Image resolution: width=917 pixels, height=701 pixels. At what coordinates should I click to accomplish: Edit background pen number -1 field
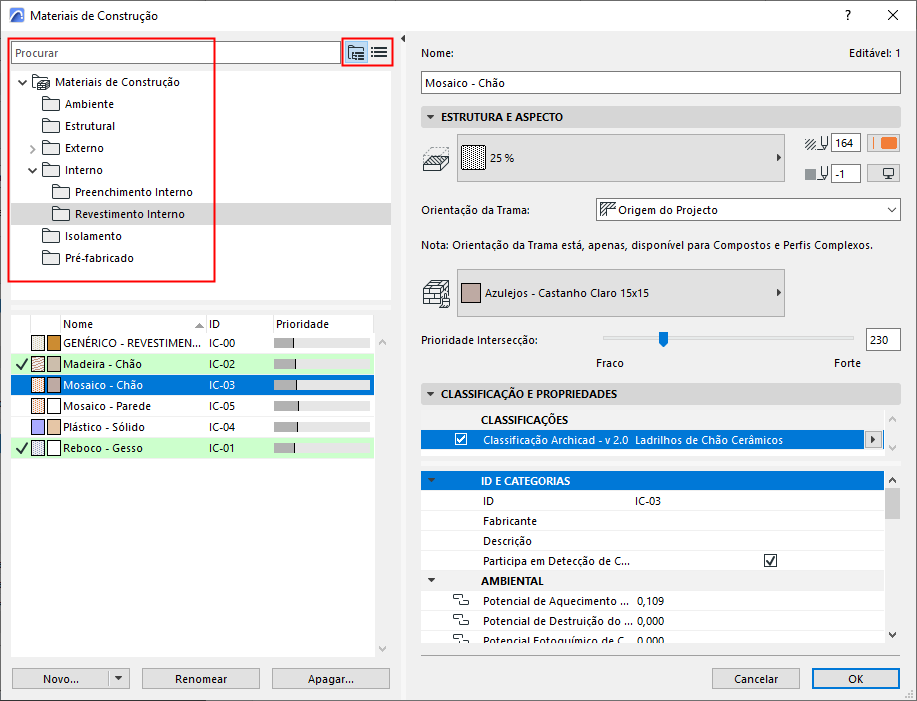[846, 174]
